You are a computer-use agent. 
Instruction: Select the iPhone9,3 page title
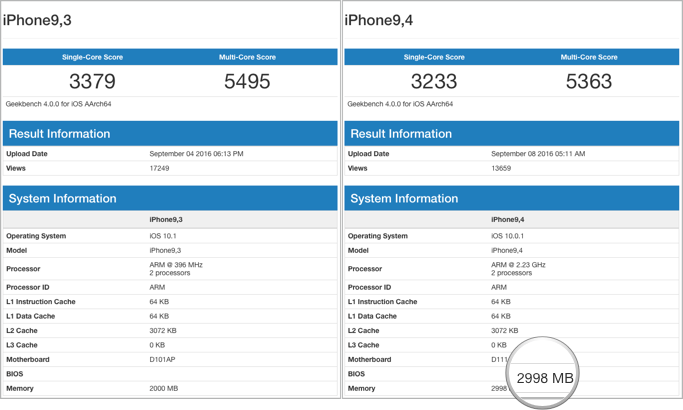click(x=37, y=20)
